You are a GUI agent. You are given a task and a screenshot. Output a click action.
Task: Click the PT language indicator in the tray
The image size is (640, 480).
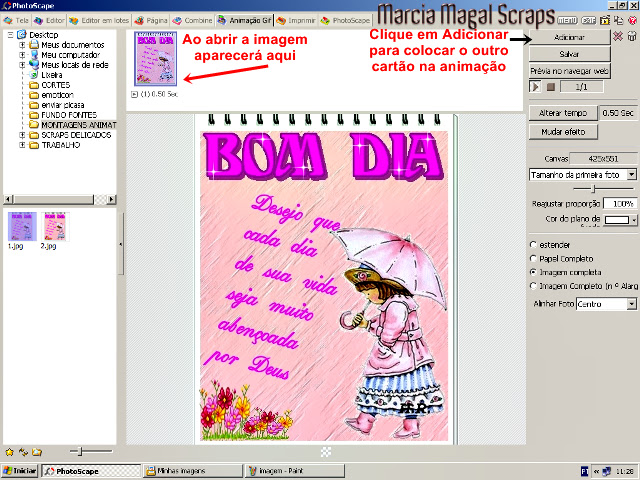click(x=584, y=471)
